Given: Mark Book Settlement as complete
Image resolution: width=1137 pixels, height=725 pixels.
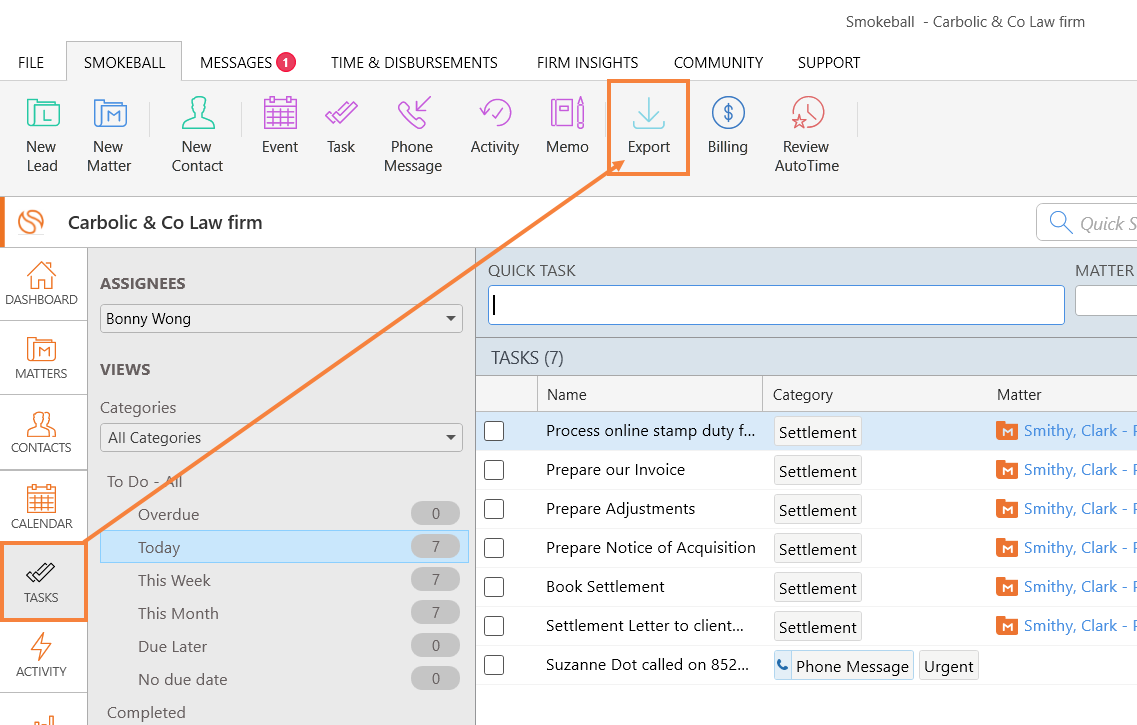Looking at the screenshot, I should (x=493, y=587).
